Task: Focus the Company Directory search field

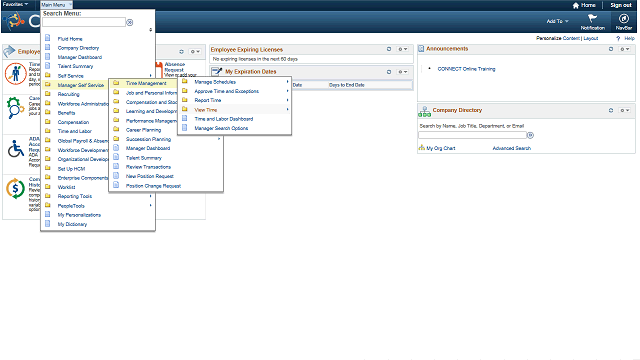Action: [x=472, y=135]
